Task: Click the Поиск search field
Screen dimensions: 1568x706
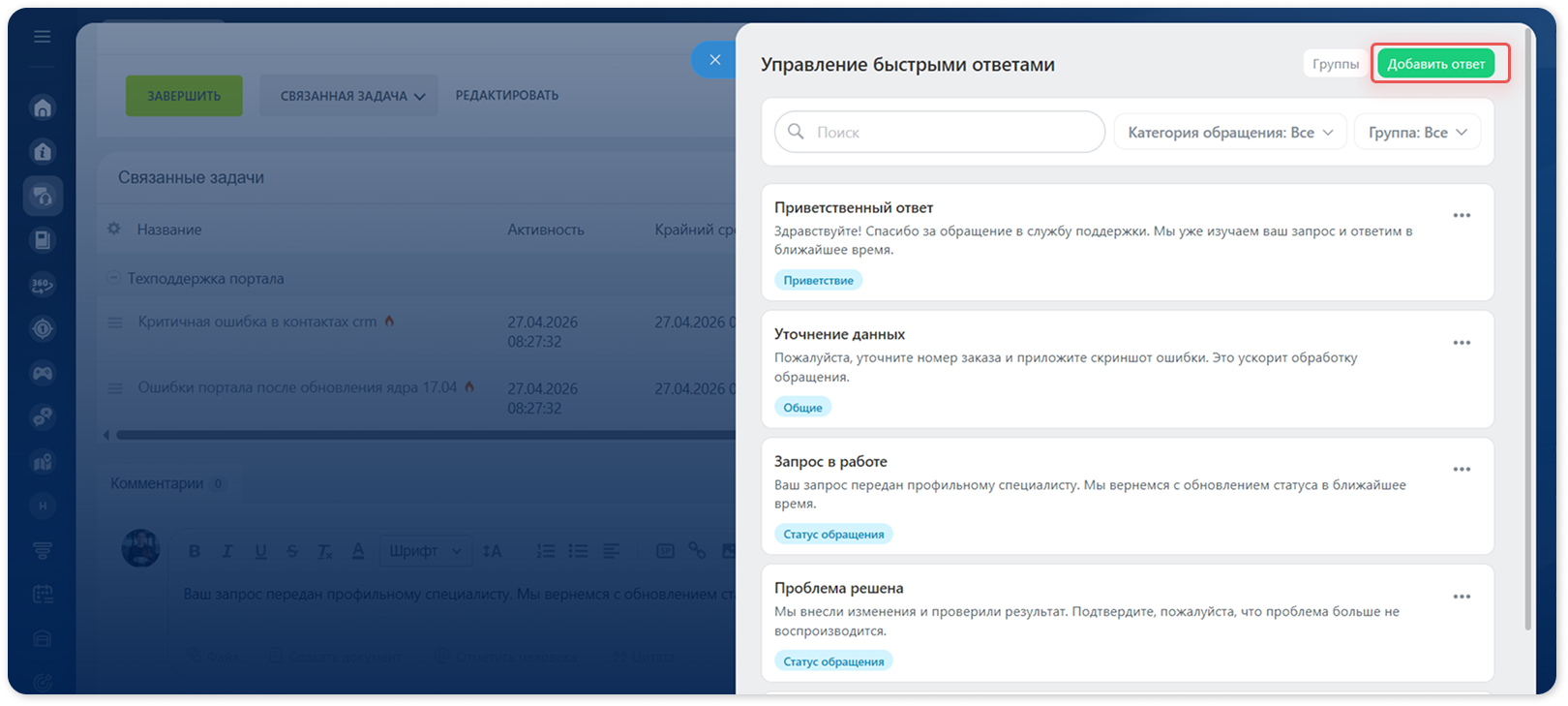Action: point(940,132)
